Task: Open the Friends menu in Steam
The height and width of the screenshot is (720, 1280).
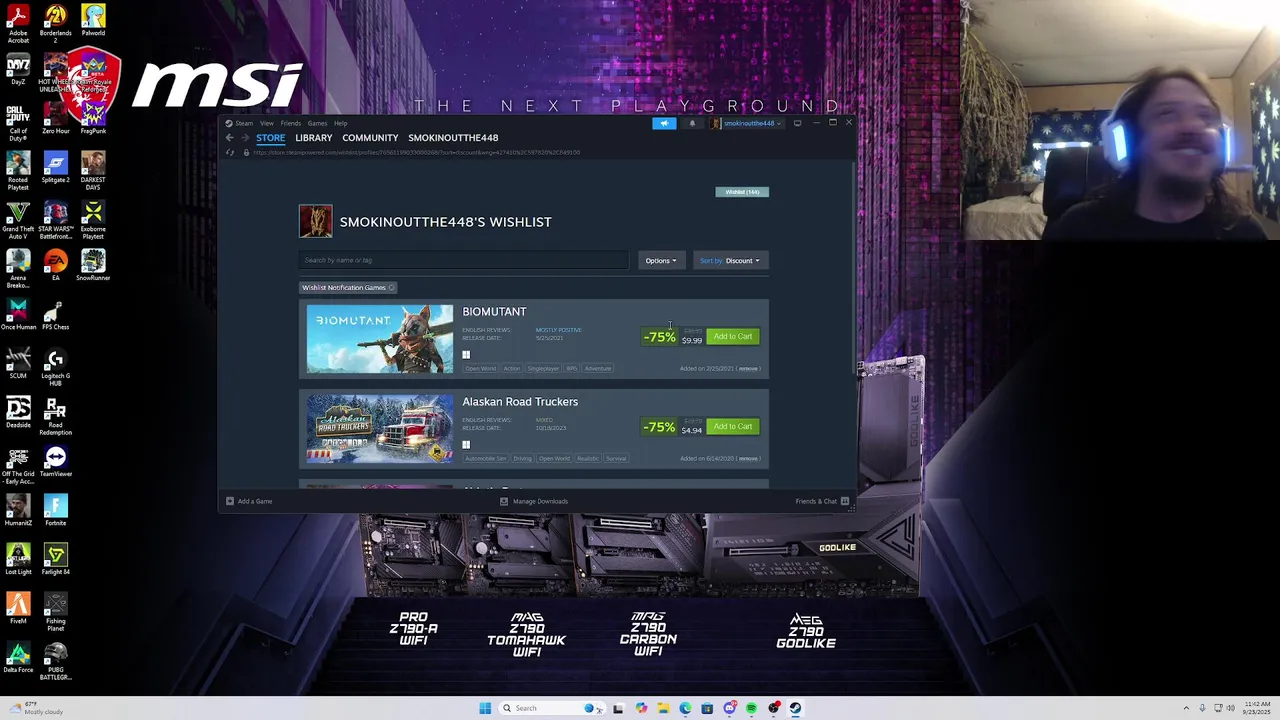Action: tap(291, 123)
